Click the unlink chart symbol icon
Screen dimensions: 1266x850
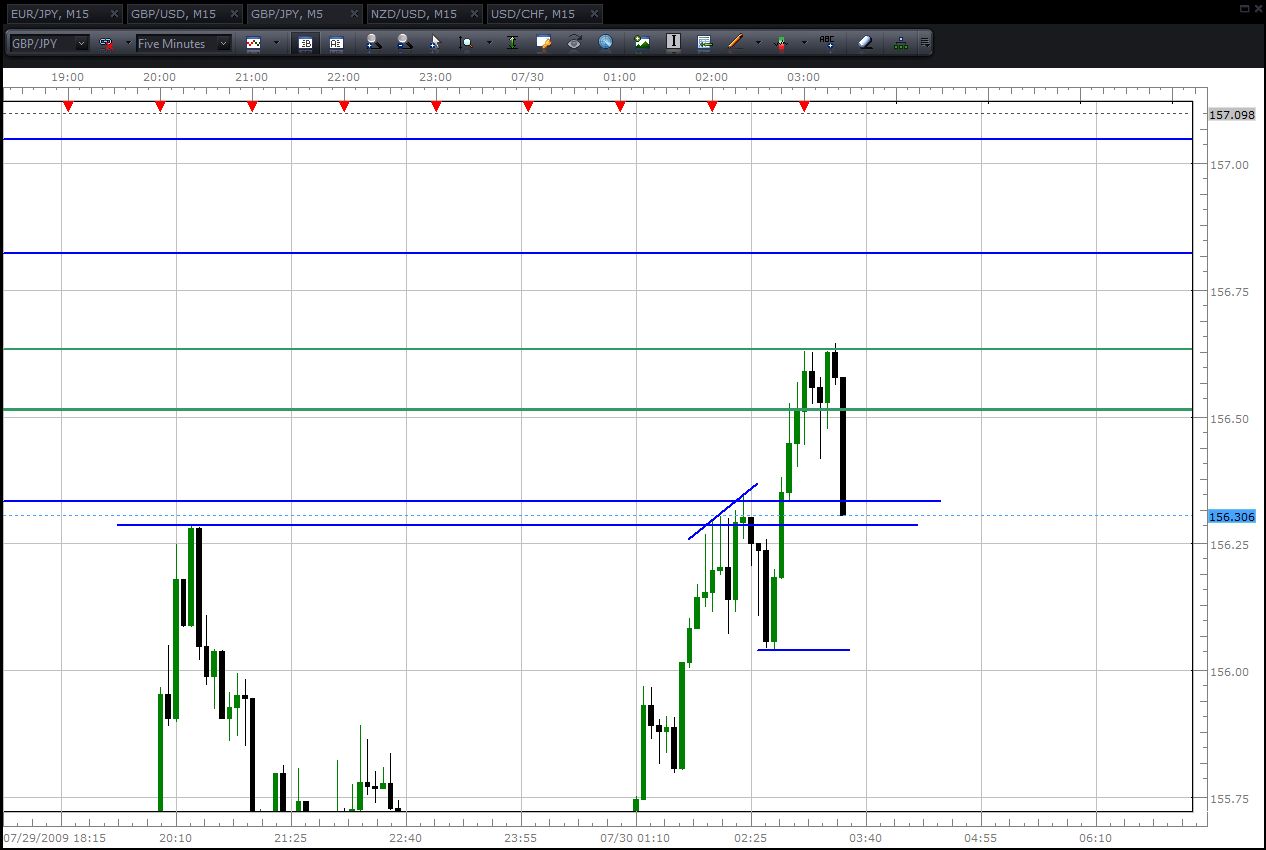coord(104,43)
